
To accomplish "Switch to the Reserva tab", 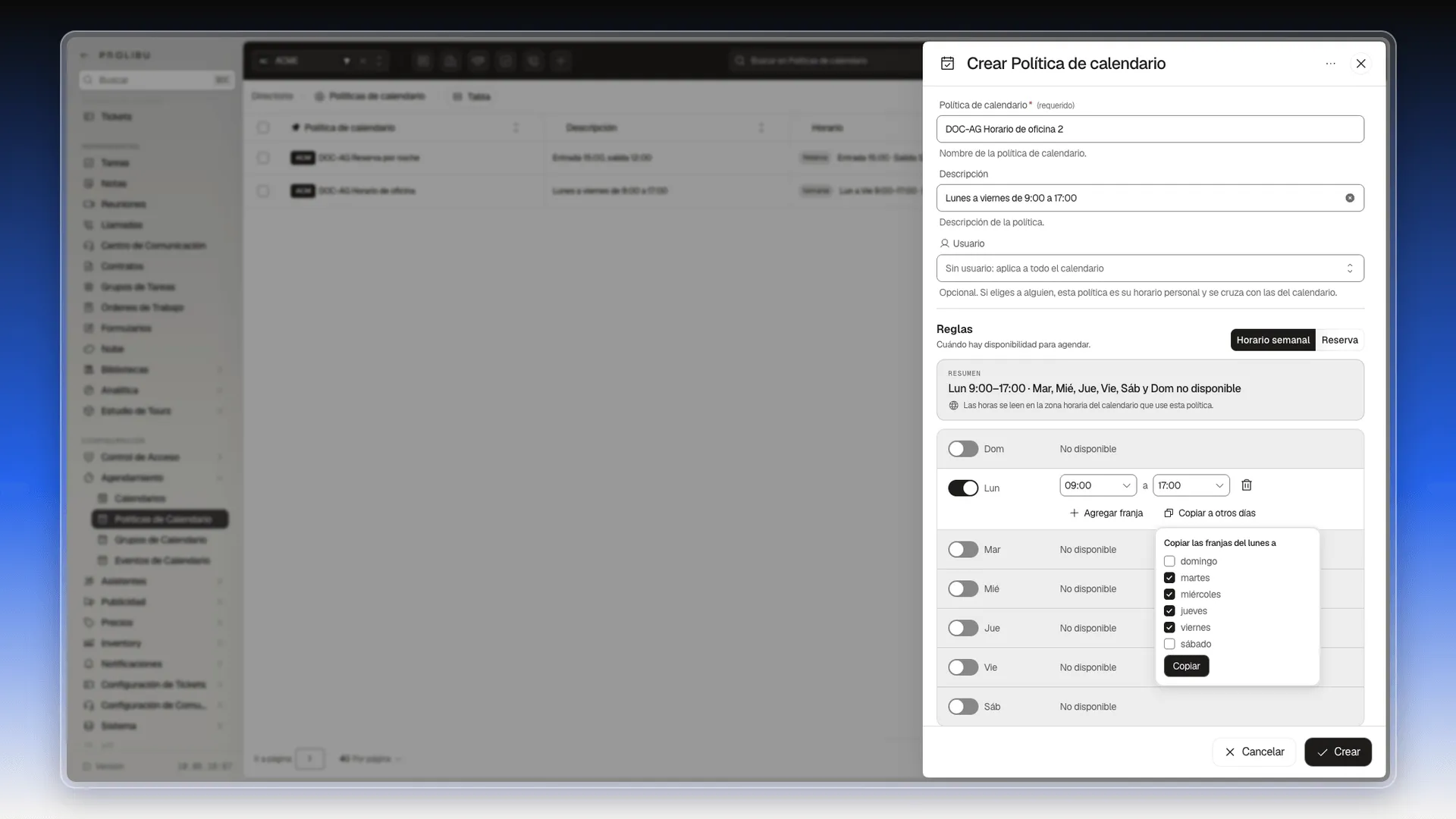I will [x=1339, y=340].
